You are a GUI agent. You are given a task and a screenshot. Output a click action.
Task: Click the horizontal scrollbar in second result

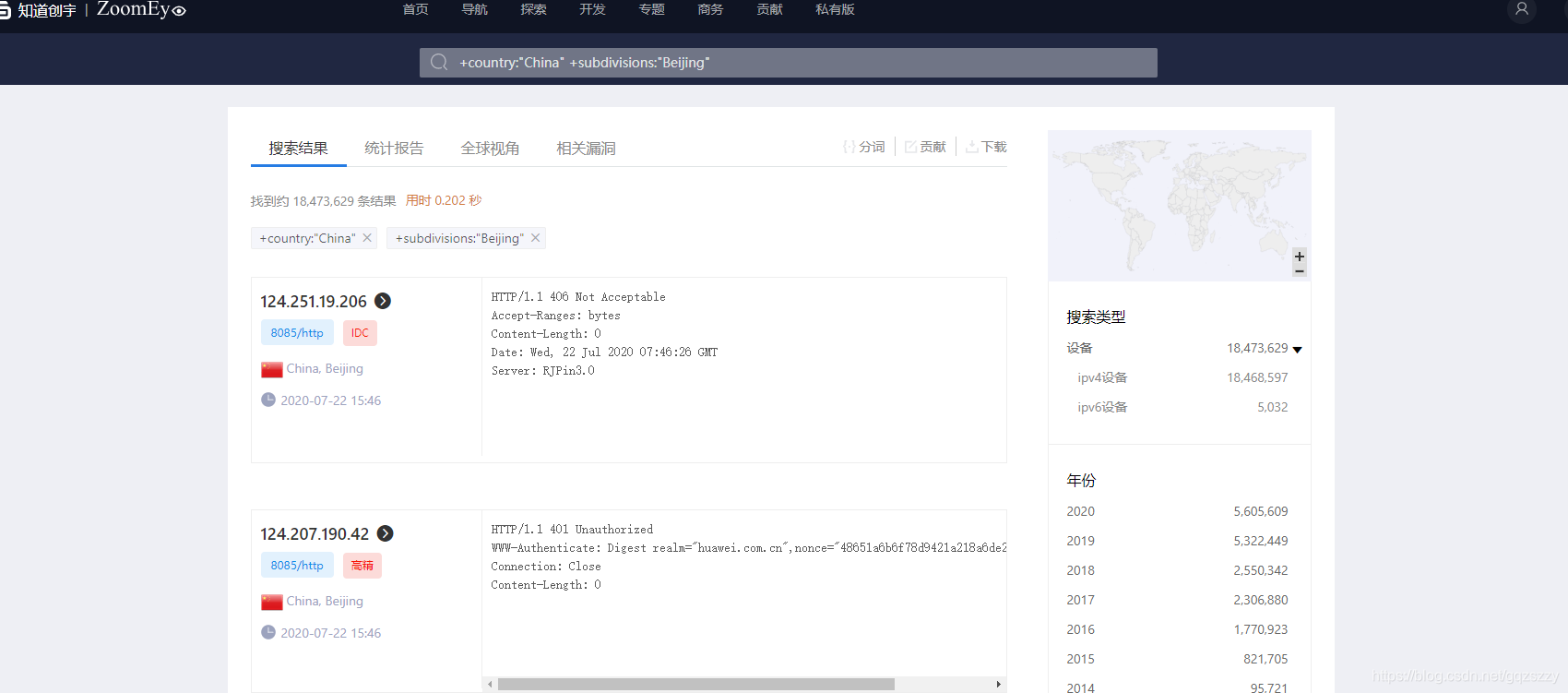tap(696, 685)
